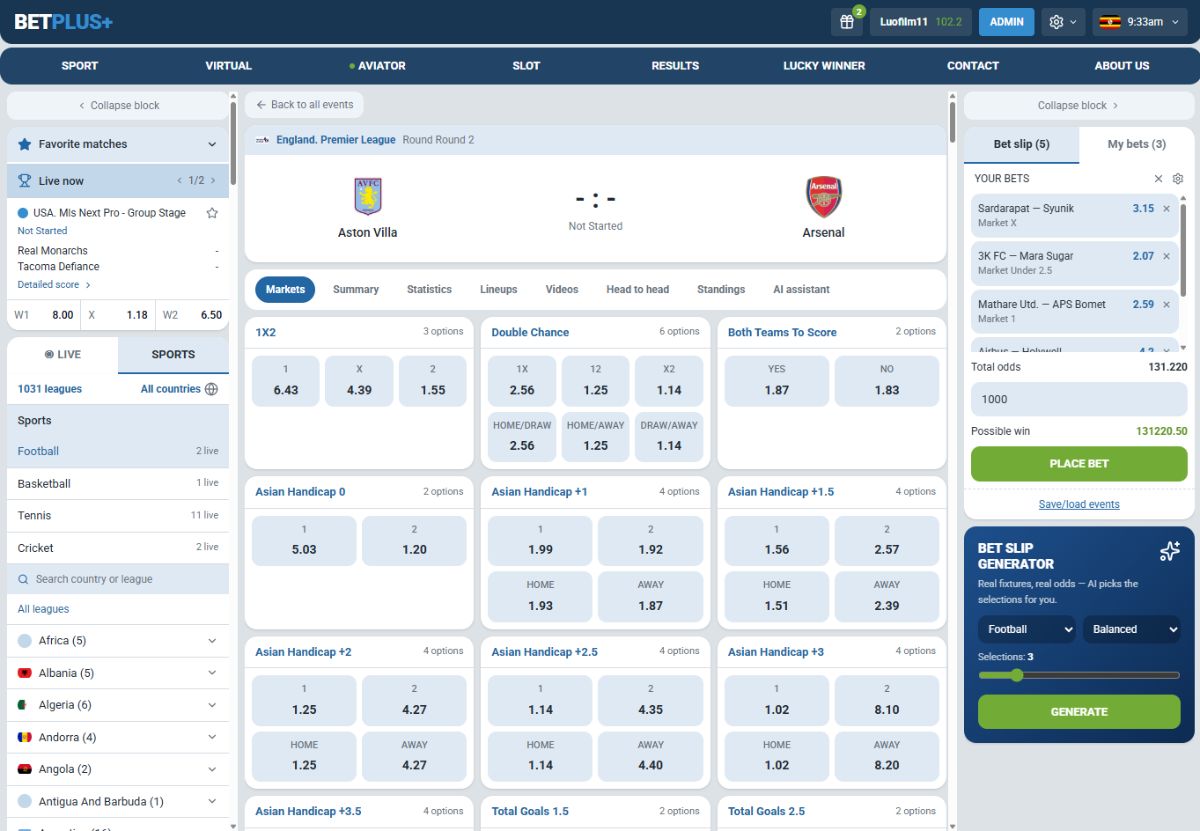Select Double Chance 1X odds 2.56
The height and width of the screenshot is (831, 1200).
522,381
